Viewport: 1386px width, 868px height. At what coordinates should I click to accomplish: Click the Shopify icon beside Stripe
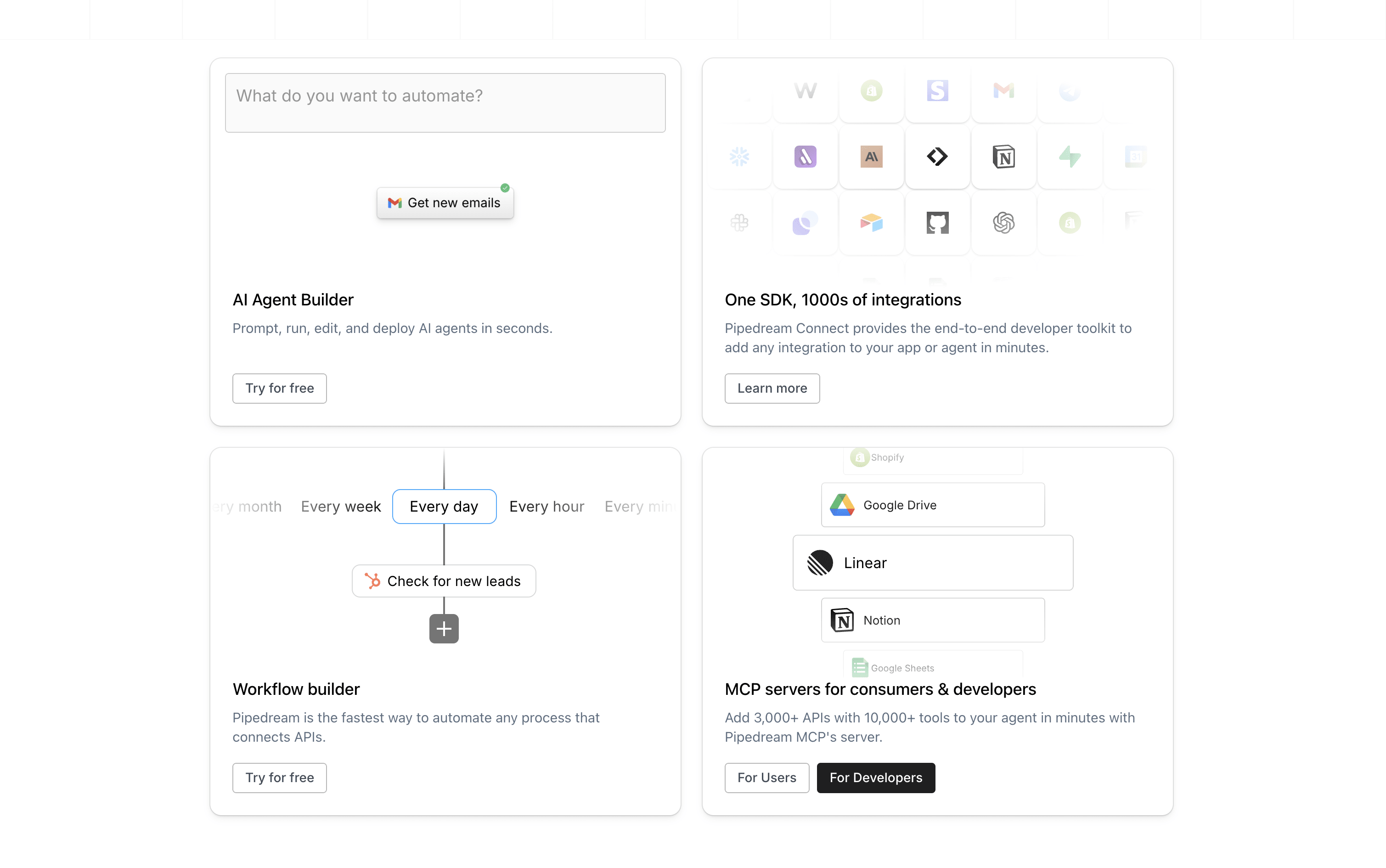coord(871,91)
